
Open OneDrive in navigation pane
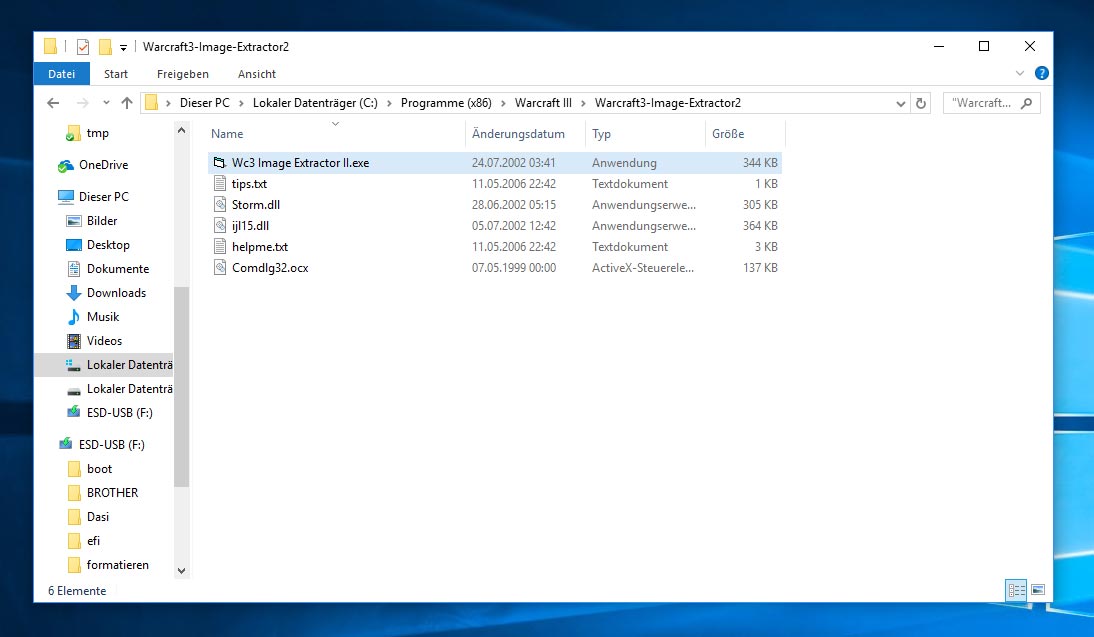[x=103, y=165]
